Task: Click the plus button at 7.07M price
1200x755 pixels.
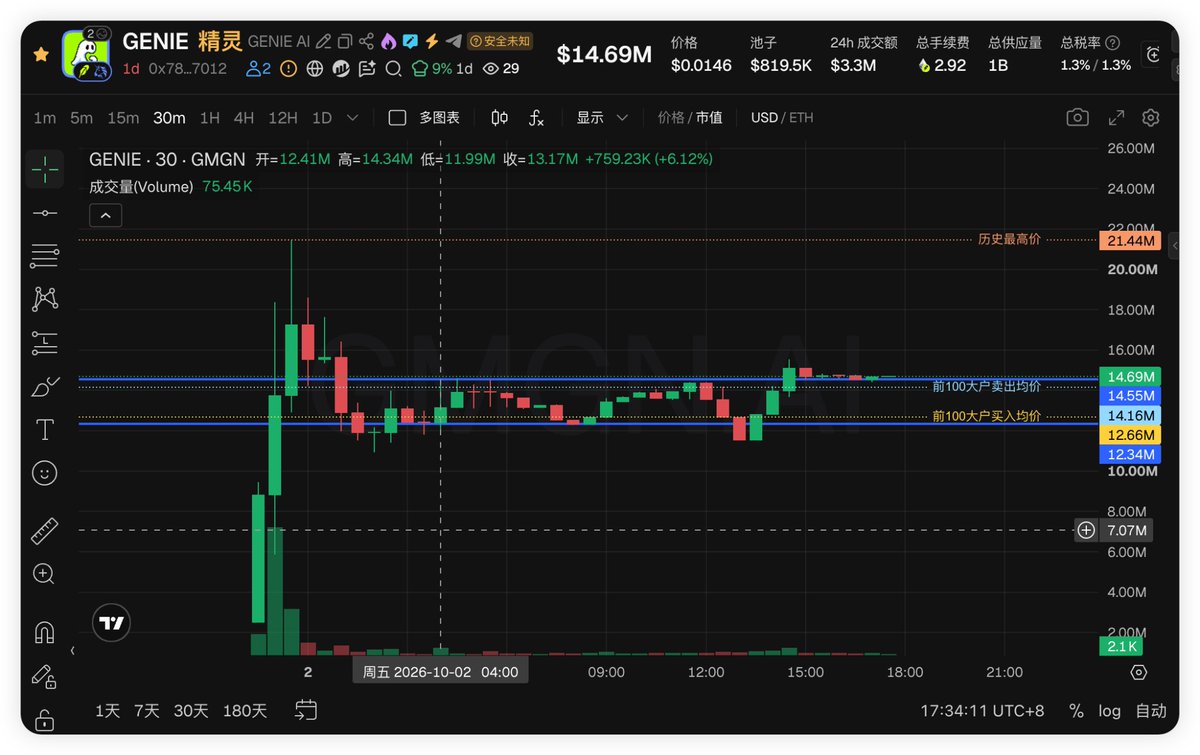Action: click(1086, 530)
